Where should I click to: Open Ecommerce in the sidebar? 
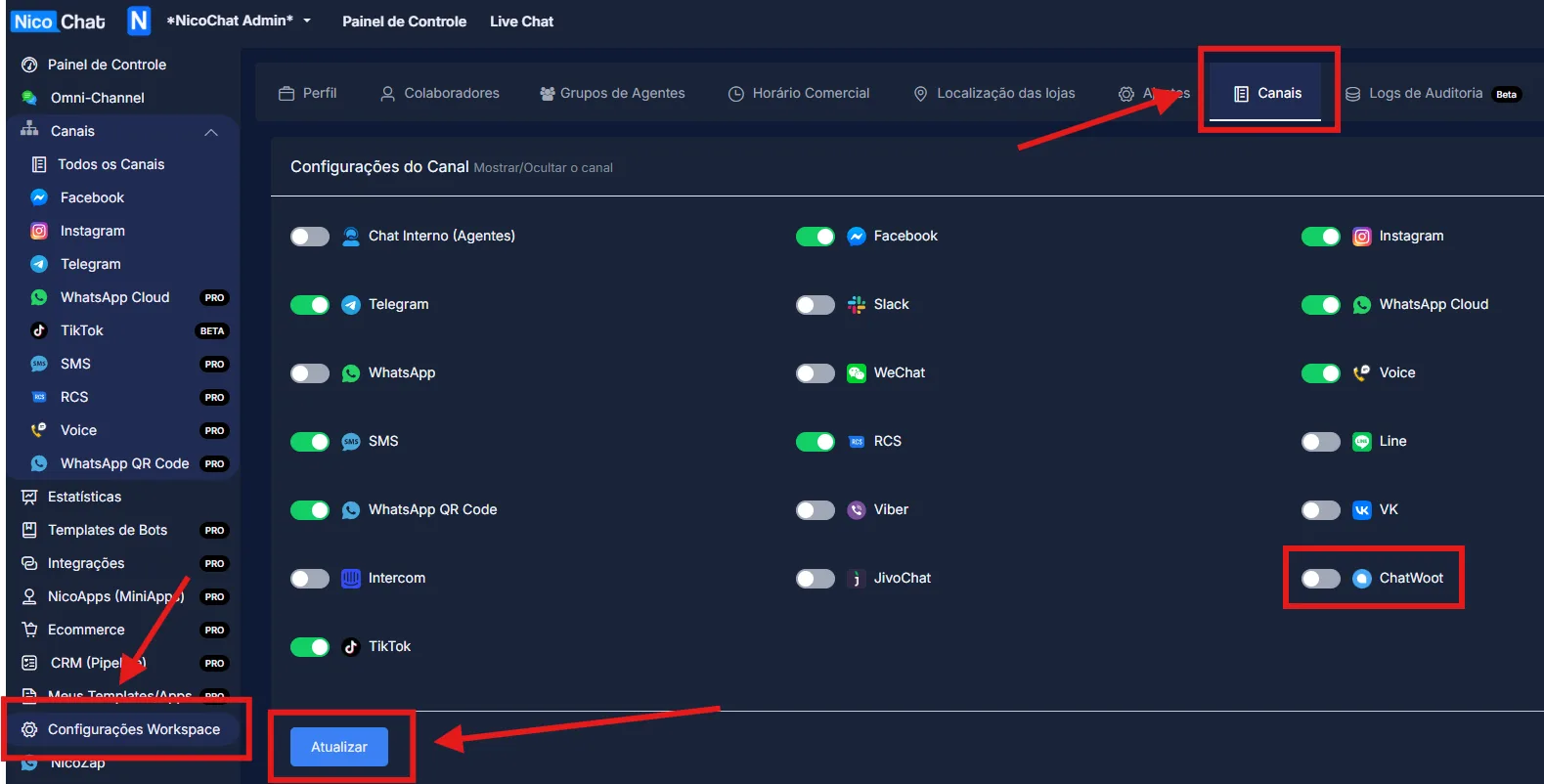(x=86, y=630)
